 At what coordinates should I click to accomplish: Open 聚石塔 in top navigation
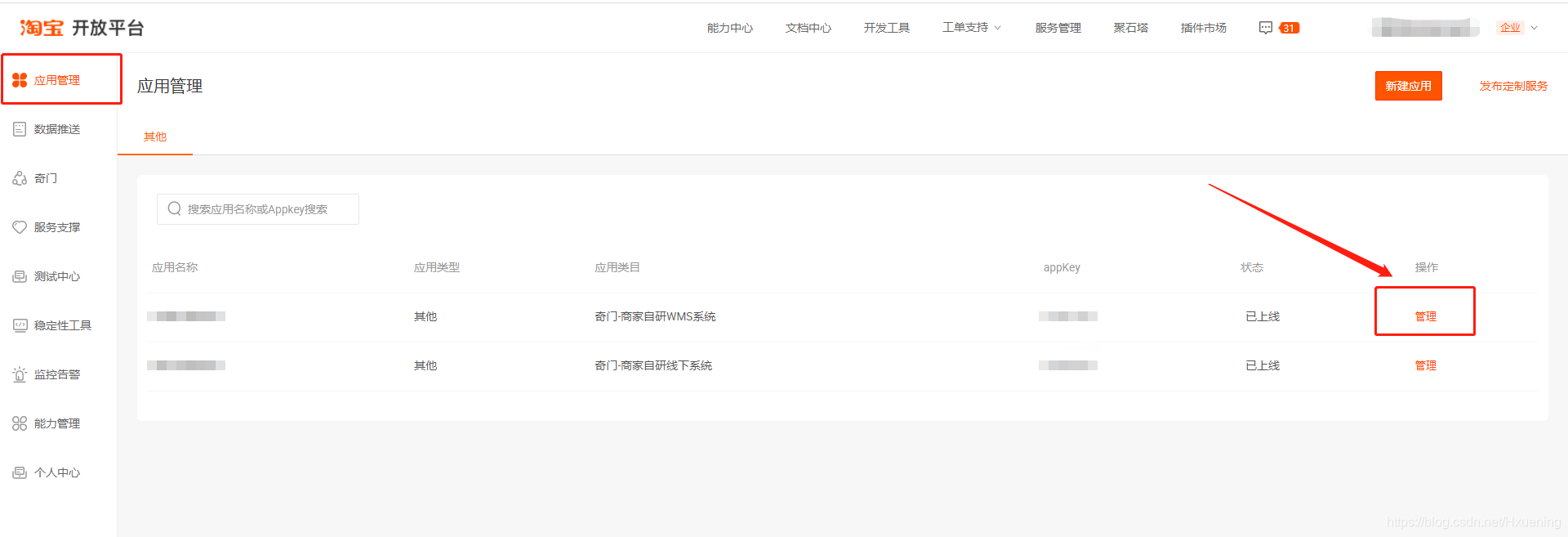[1131, 28]
